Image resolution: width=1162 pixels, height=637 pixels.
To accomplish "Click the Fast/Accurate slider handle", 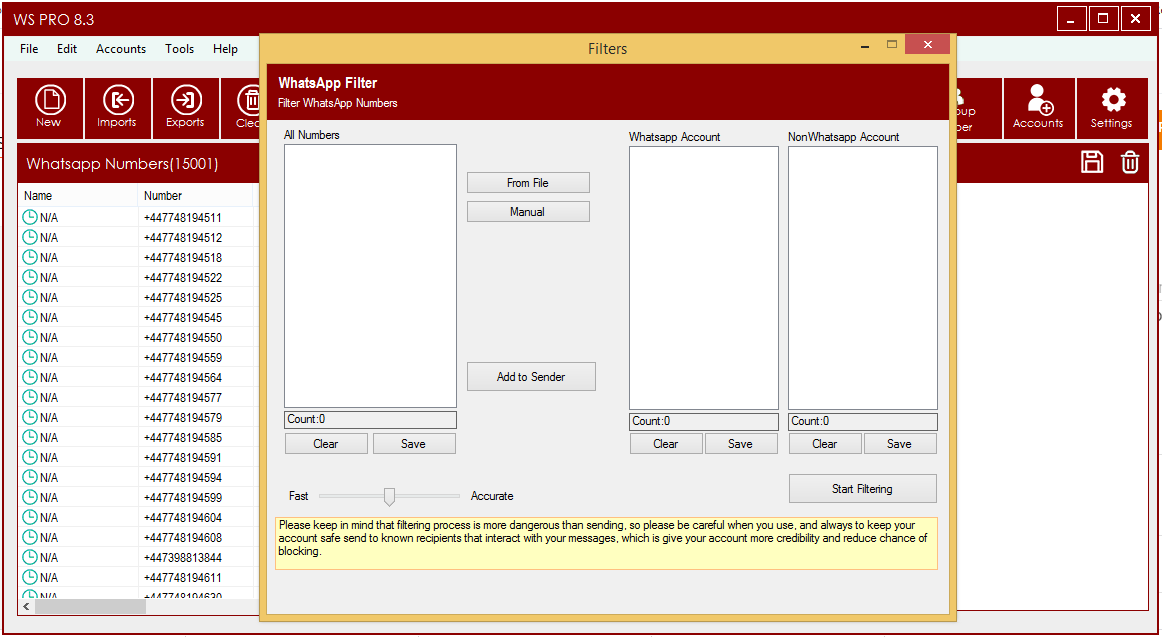I will 389,496.
